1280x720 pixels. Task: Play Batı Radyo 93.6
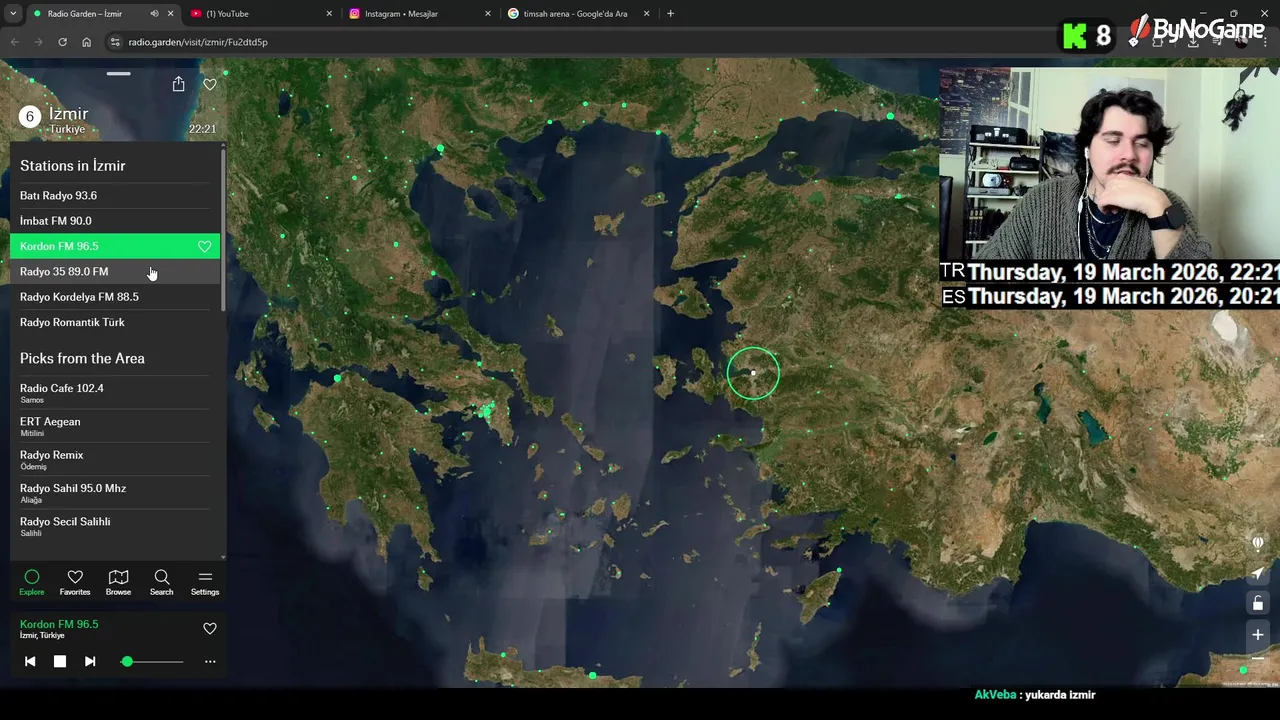click(x=115, y=195)
